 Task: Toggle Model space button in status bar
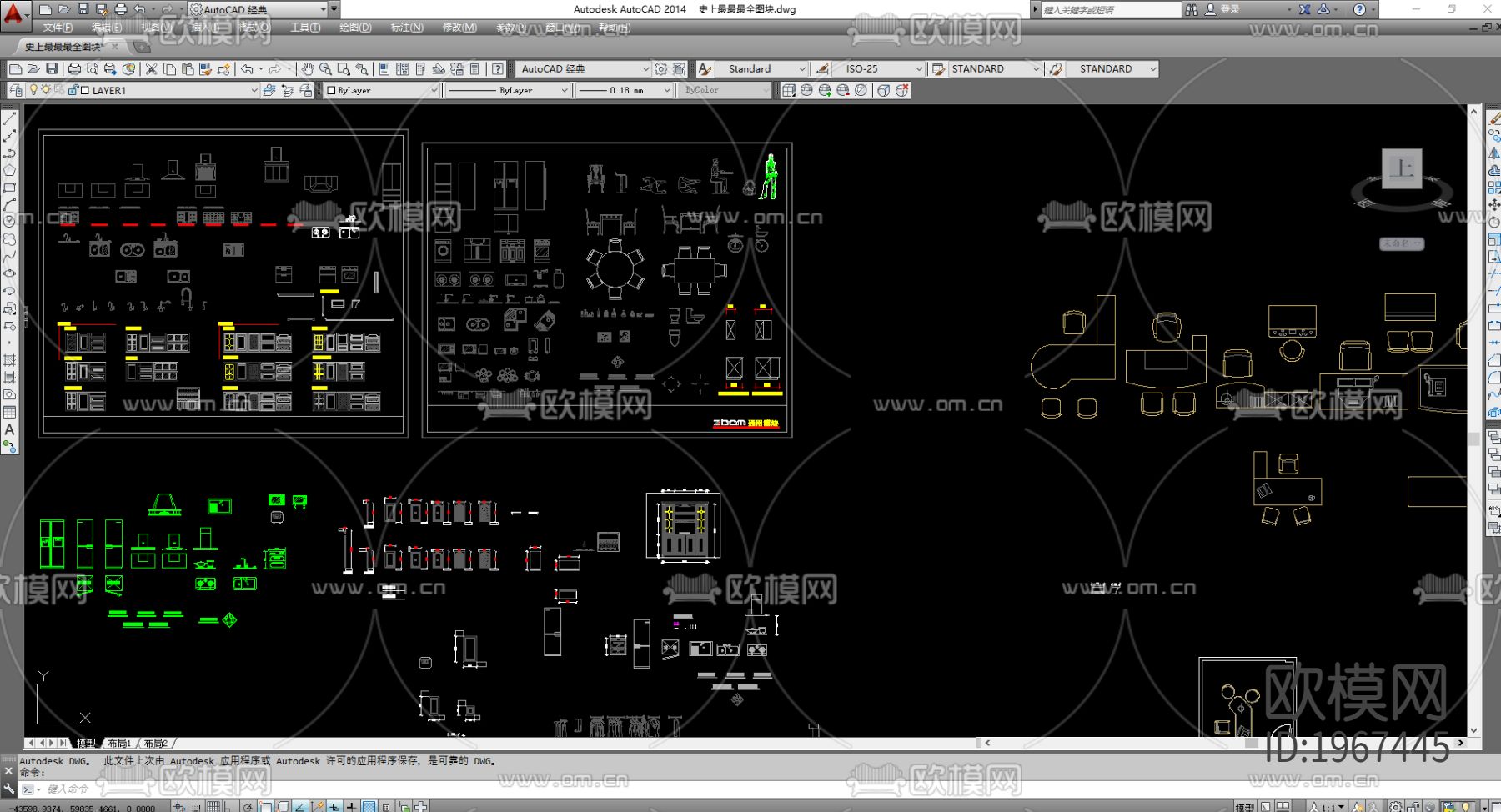[x=1244, y=807]
